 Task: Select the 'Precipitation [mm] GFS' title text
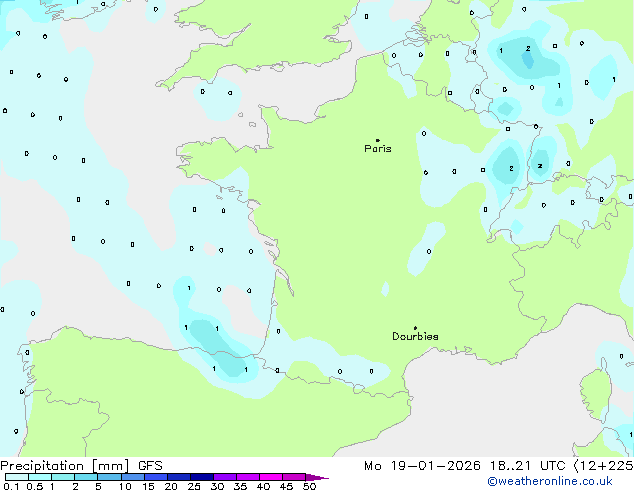(81, 466)
